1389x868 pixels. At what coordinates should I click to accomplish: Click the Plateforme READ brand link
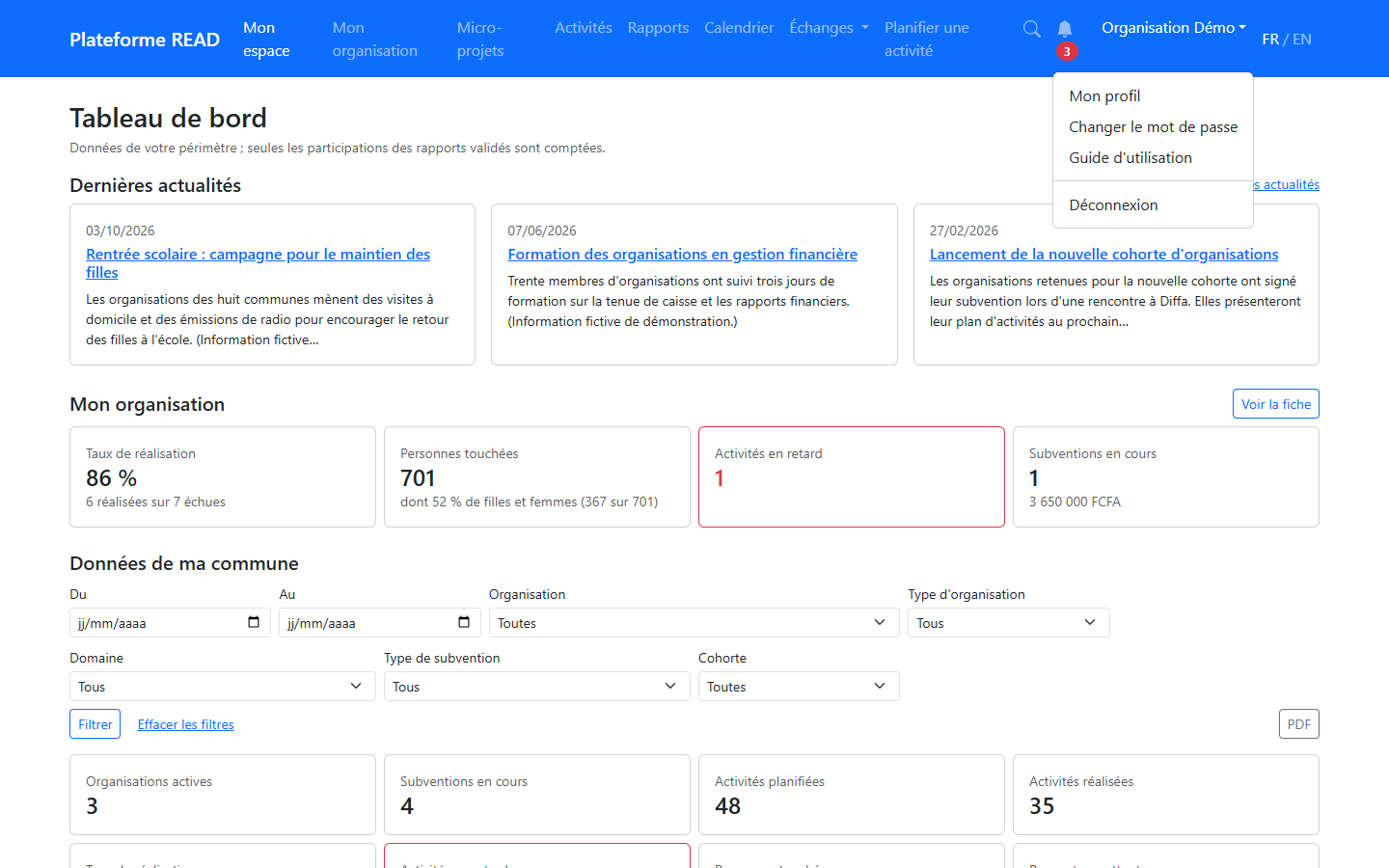[145, 40]
